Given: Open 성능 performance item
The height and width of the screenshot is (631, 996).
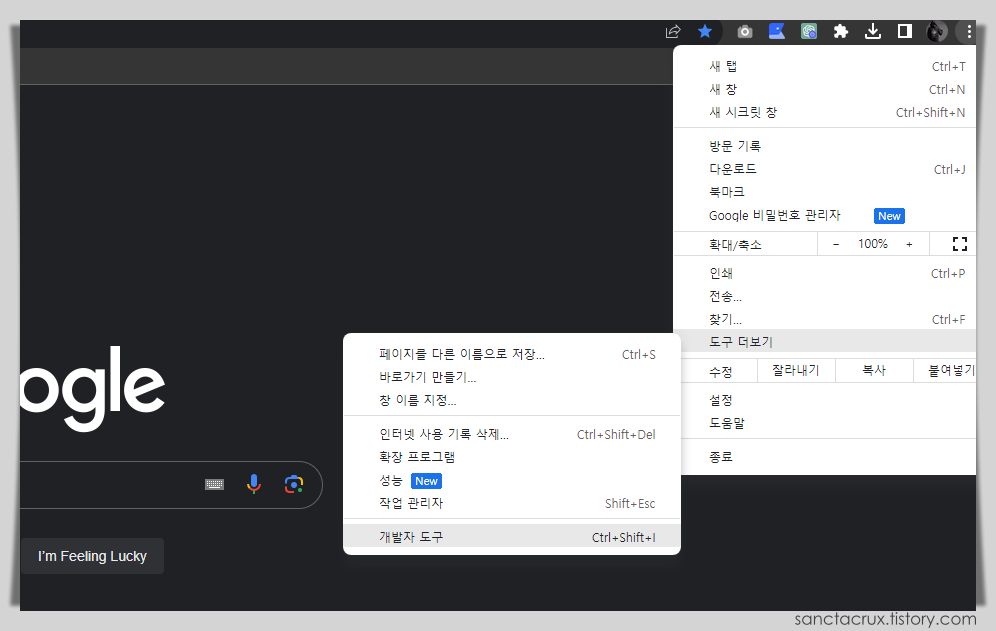Looking at the screenshot, I should pyautogui.click(x=512, y=480).
